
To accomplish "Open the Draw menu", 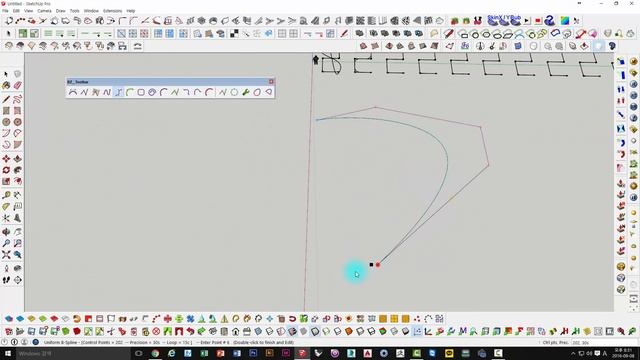I will click(x=60, y=11).
